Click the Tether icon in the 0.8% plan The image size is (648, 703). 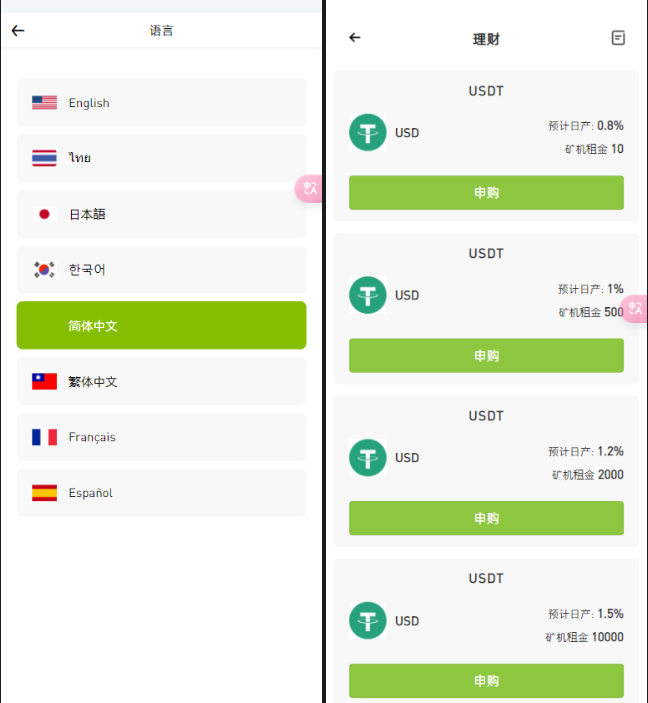pos(368,132)
